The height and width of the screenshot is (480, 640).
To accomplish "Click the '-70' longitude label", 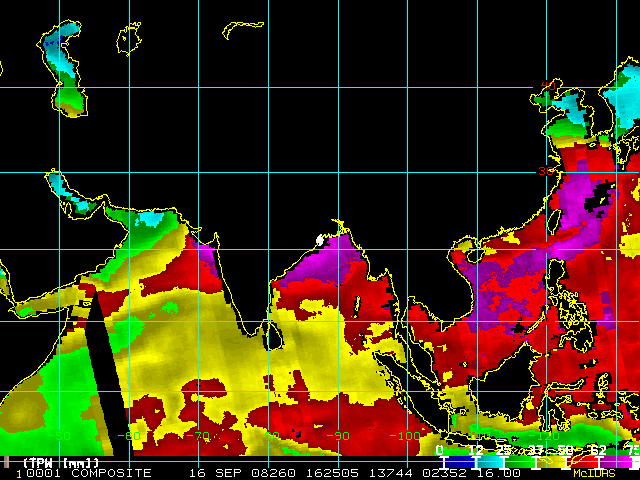I will [199, 436].
